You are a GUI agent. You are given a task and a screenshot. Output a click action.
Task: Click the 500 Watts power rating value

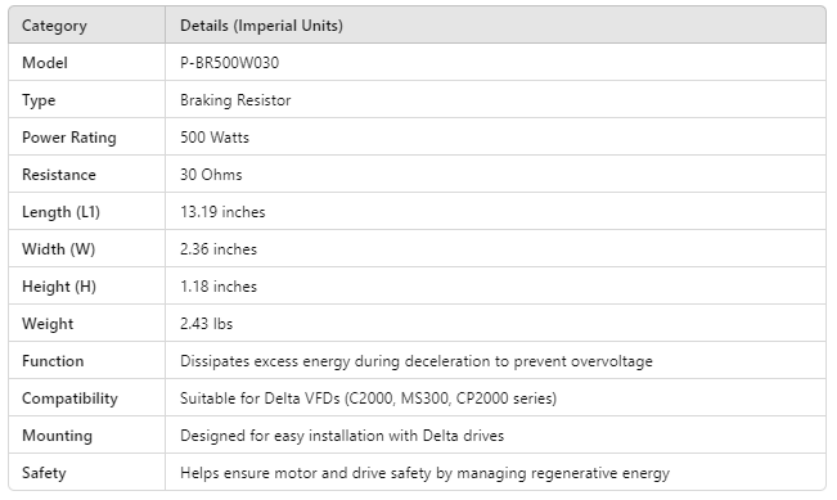click(x=209, y=136)
